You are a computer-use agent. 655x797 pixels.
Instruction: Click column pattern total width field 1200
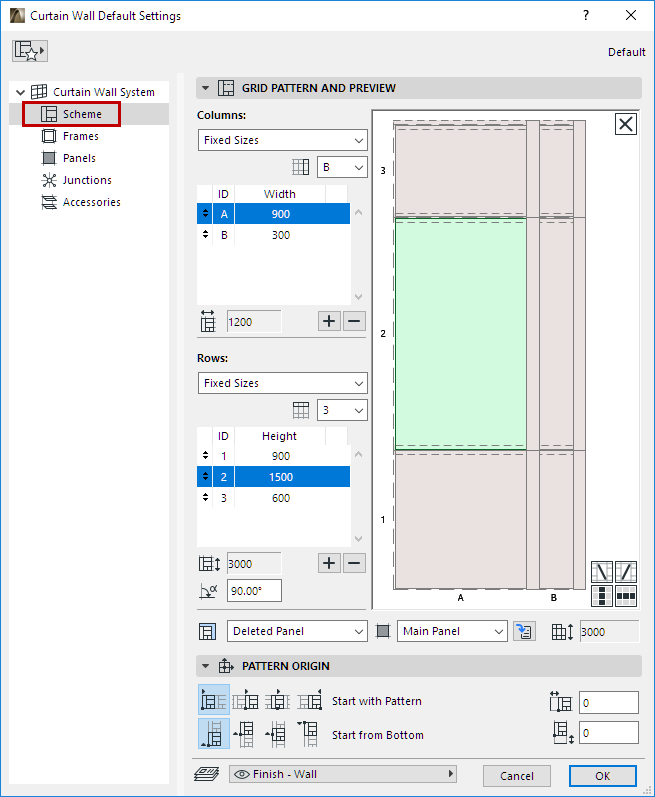point(254,322)
